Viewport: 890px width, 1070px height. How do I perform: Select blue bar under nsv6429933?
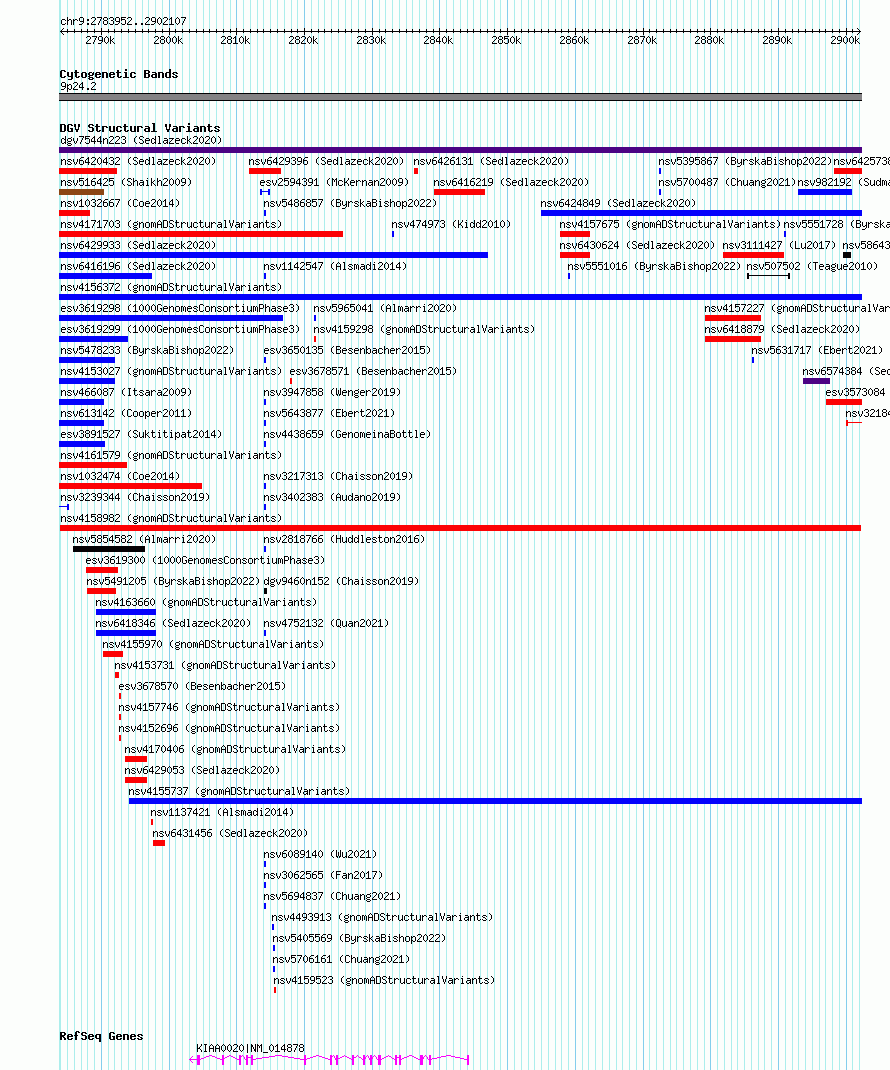[x=274, y=255]
